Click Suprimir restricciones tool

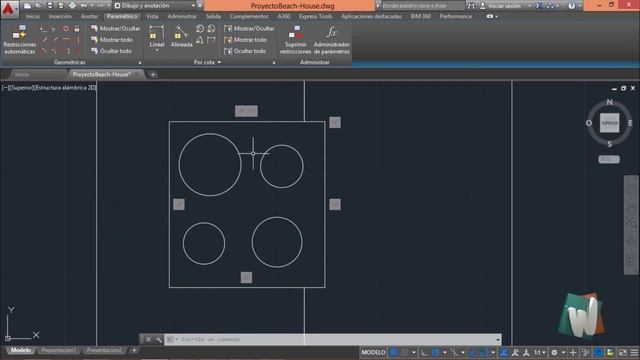coord(296,40)
